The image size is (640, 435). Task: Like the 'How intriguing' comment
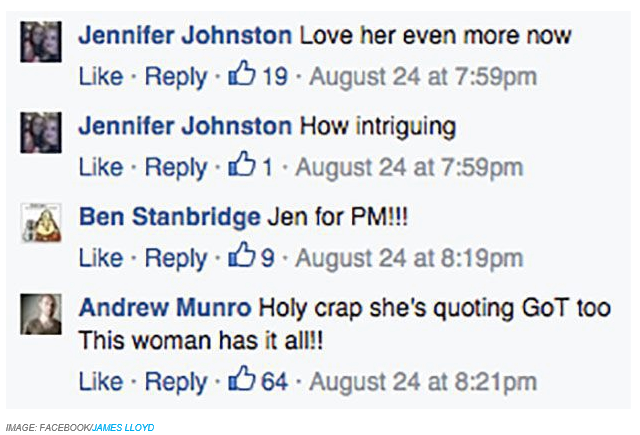pos(101,167)
